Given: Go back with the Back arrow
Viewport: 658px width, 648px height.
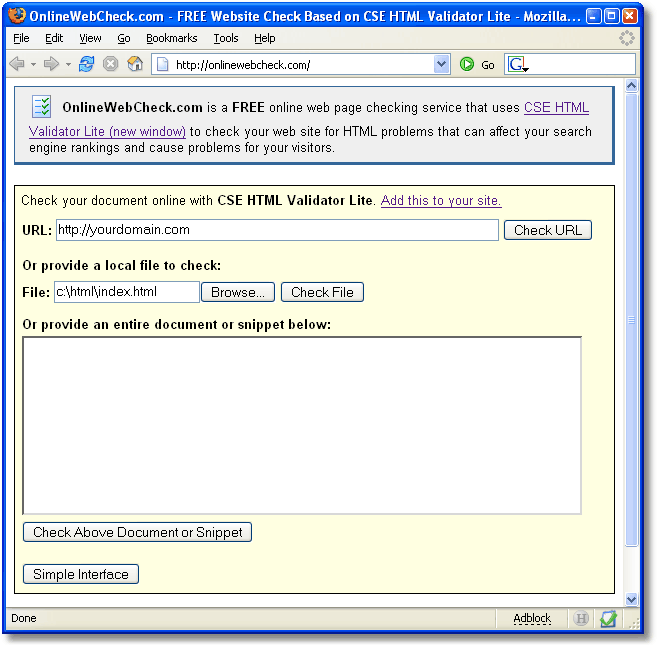Looking at the screenshot, I should (x=17, y=64).
